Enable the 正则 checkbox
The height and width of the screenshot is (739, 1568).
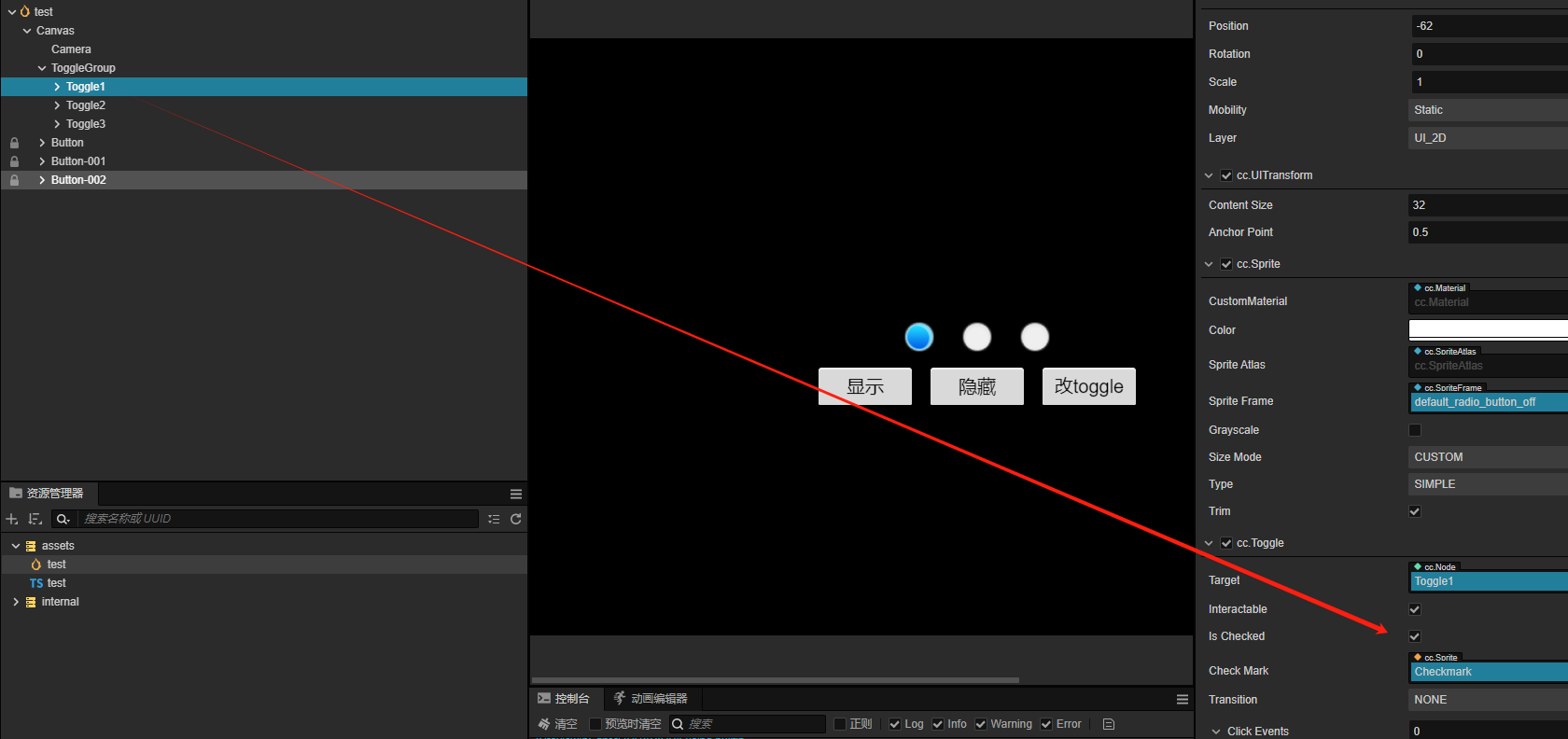point(840,724)
